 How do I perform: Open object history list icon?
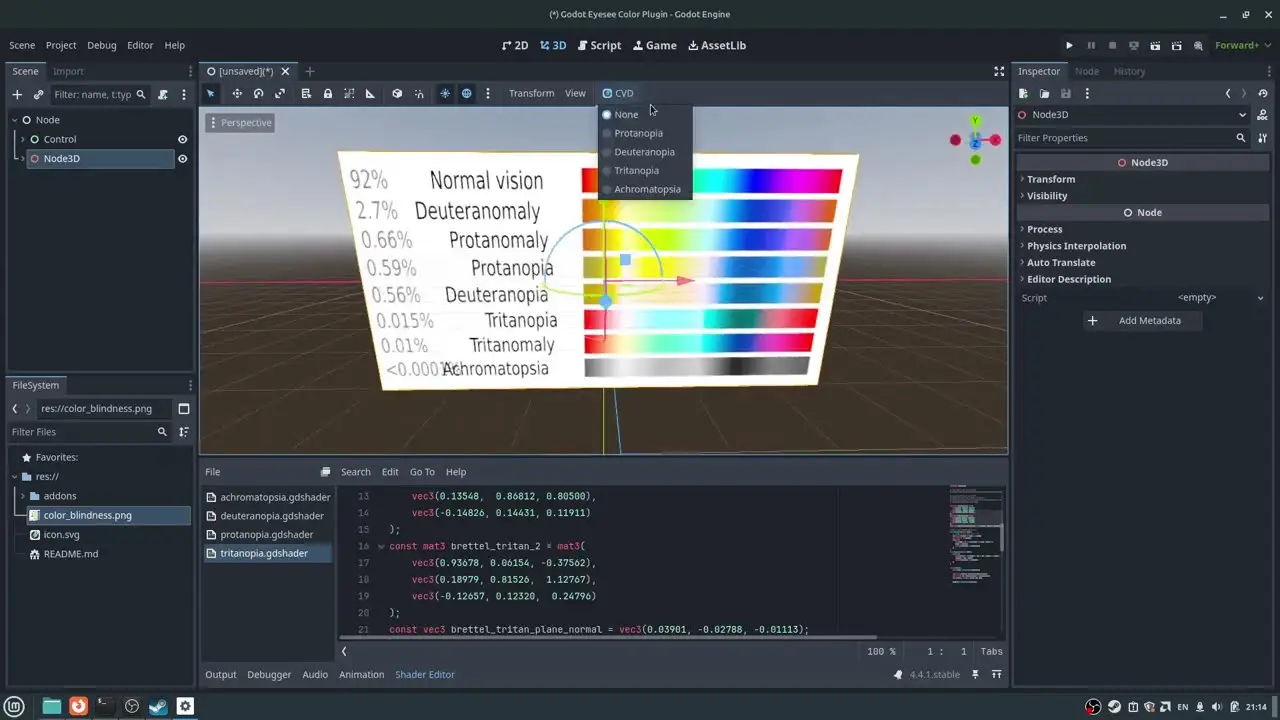tap(1263, 93)
